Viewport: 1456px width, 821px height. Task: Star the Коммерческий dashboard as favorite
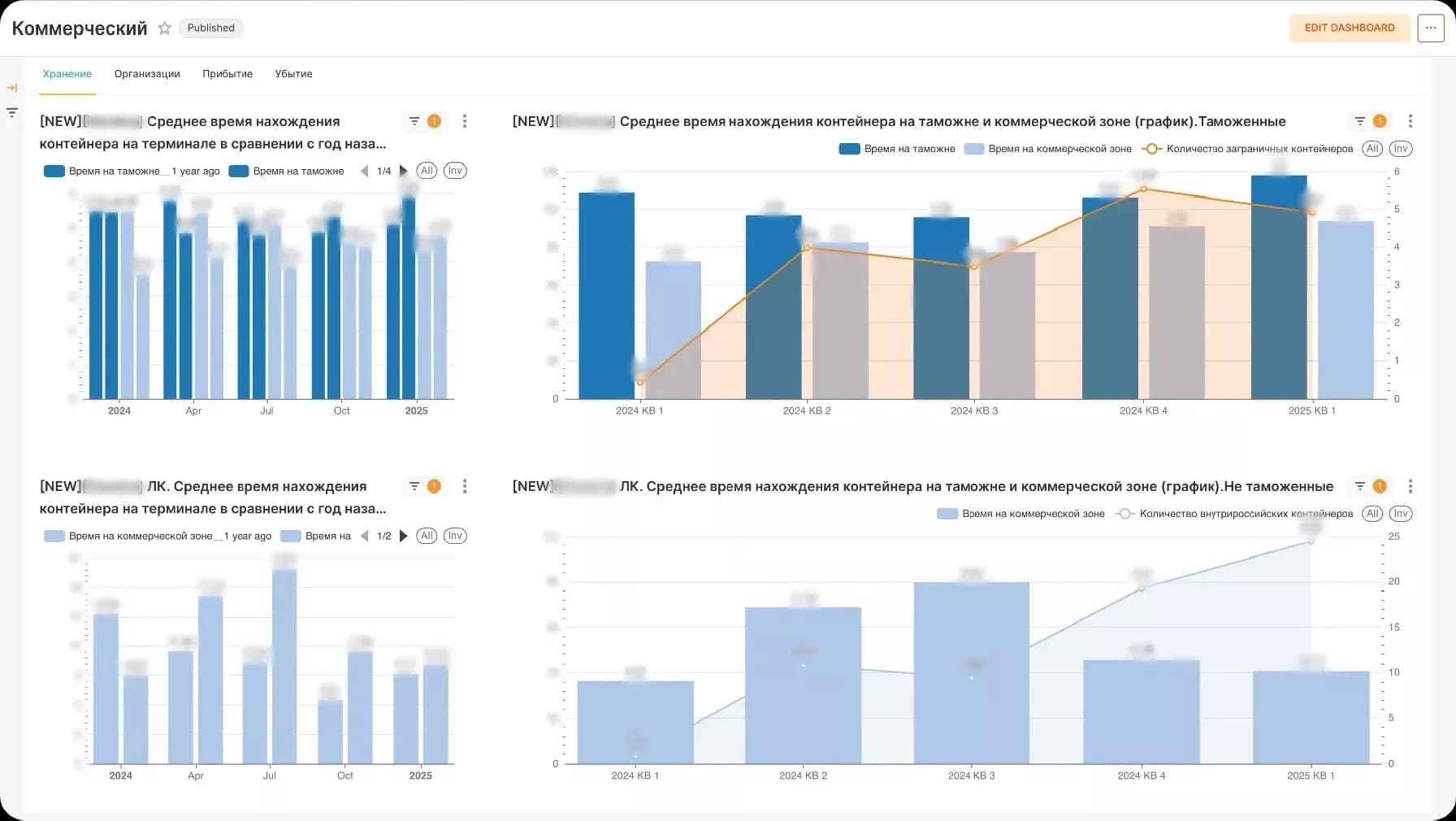click(164, 28)
